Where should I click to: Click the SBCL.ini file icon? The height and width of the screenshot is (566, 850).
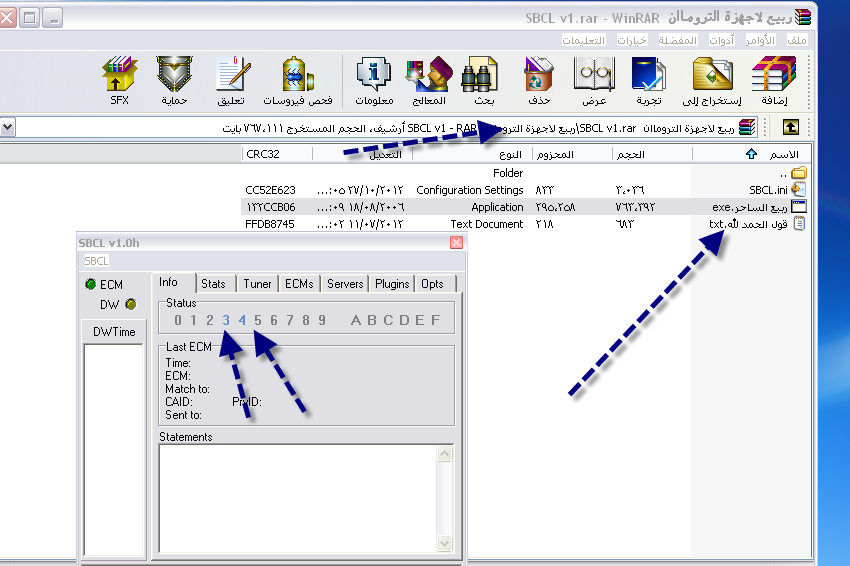(798, 190)
